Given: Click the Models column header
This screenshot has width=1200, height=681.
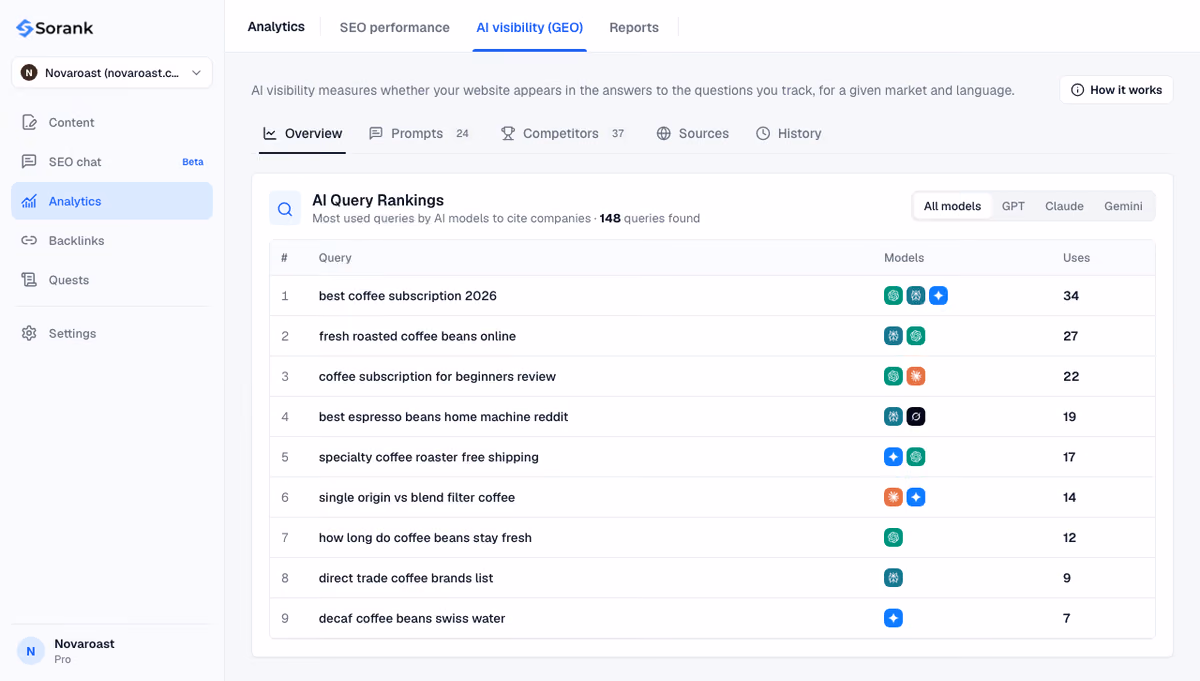Looking at the screenshot, I should 904,258.
